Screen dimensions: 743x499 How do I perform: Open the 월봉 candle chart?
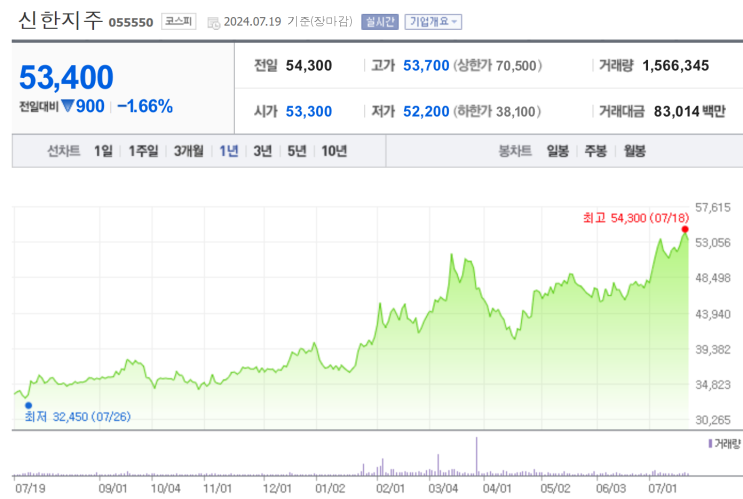point(634,151)
